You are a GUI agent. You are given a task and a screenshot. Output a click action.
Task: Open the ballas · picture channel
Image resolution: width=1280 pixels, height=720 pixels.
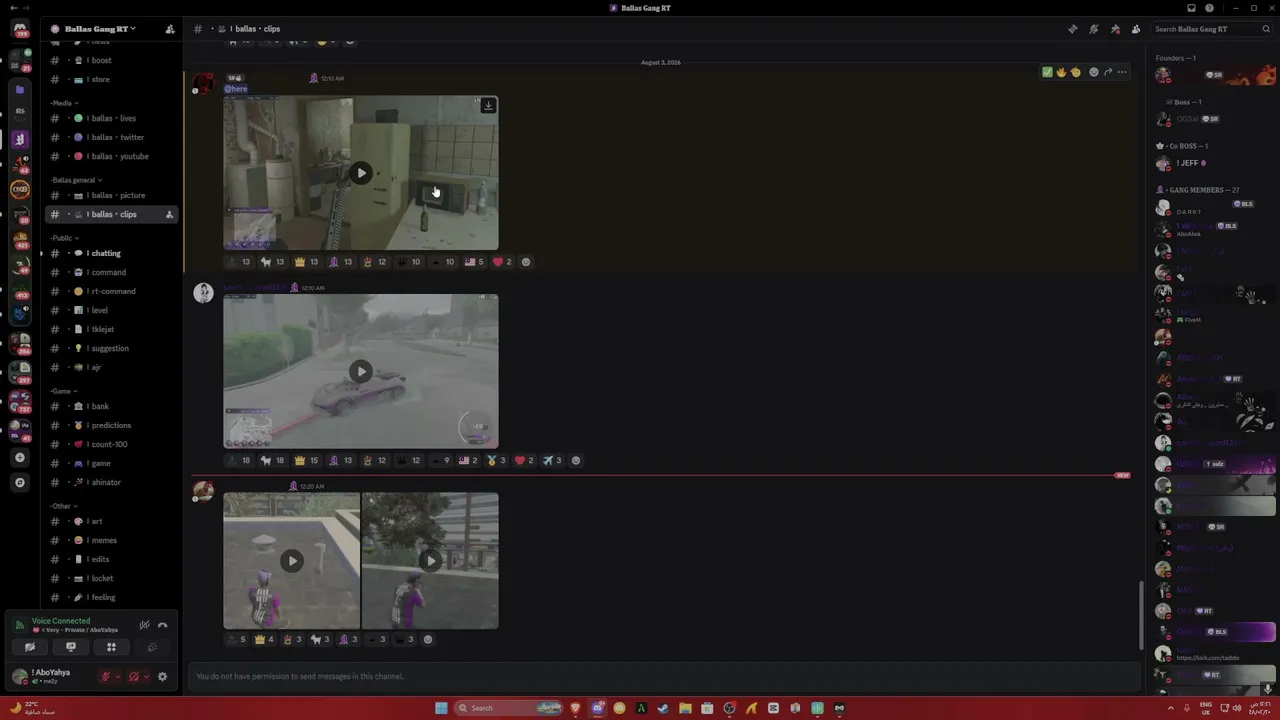click(x=113, y=195)
